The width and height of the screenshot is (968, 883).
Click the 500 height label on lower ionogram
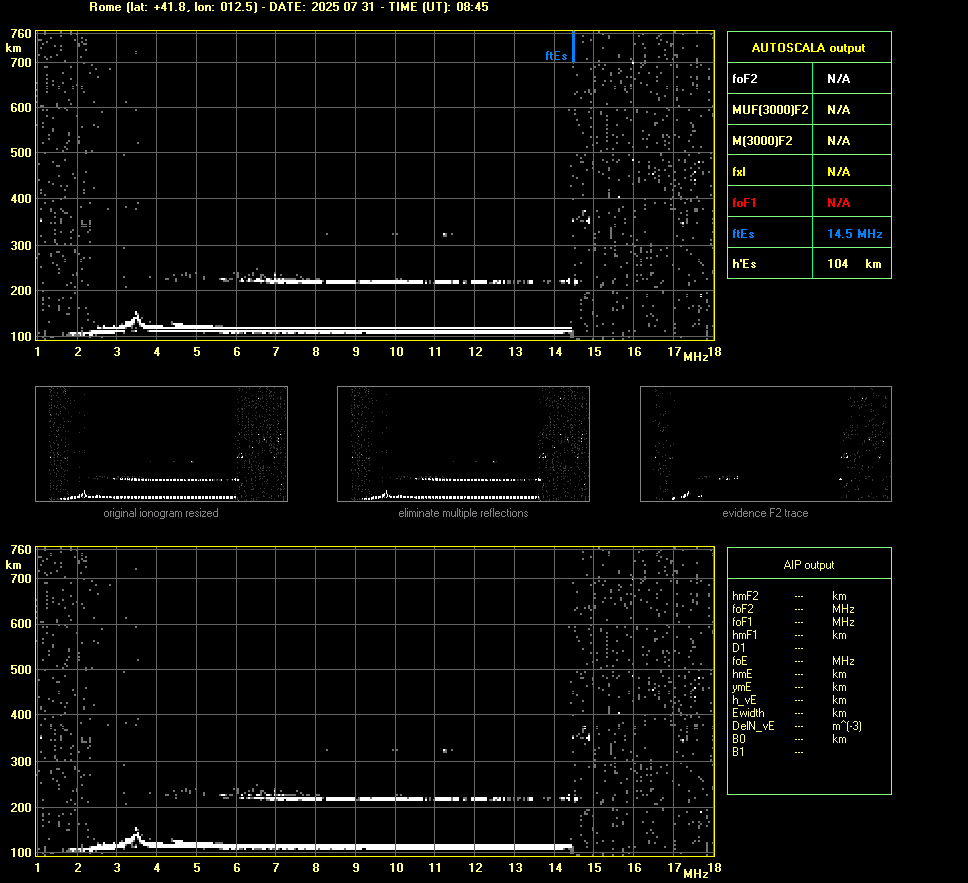tap(21, 669)
